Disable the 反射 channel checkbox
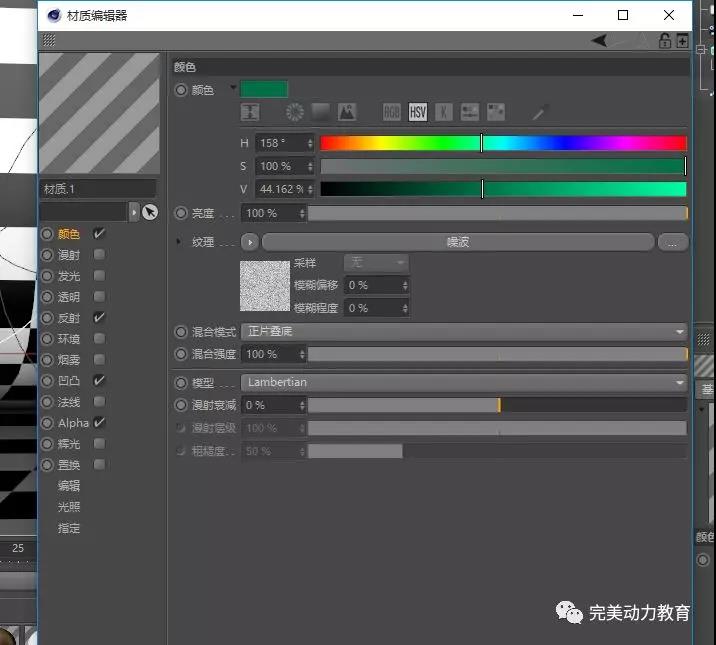The image size is (716, 645). click(x=99, y=317)
